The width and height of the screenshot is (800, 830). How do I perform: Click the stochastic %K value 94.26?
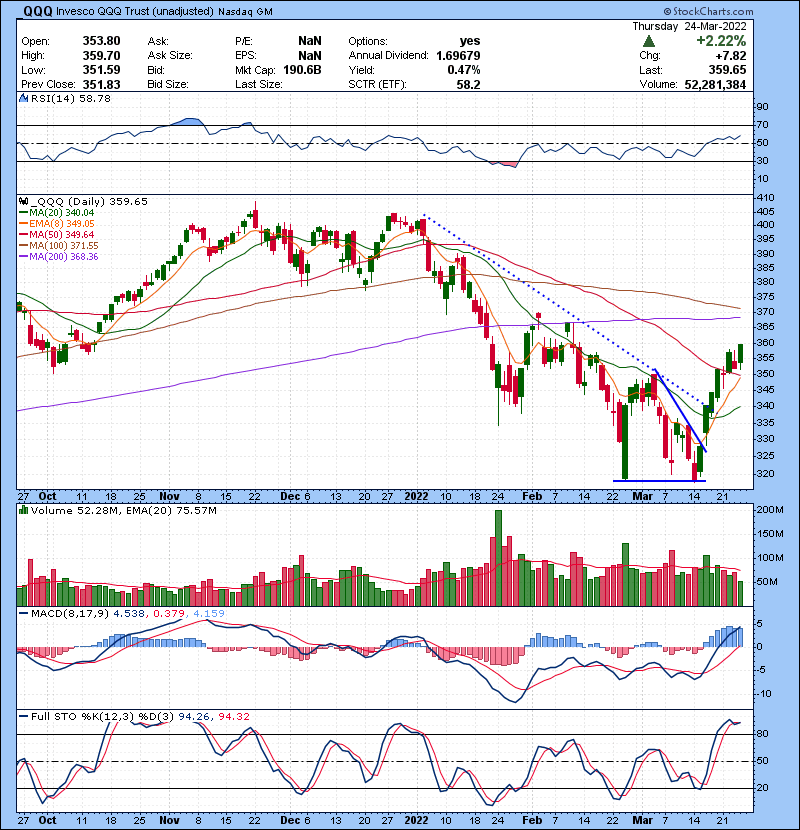pyautogui.click(x=194, y=717)
